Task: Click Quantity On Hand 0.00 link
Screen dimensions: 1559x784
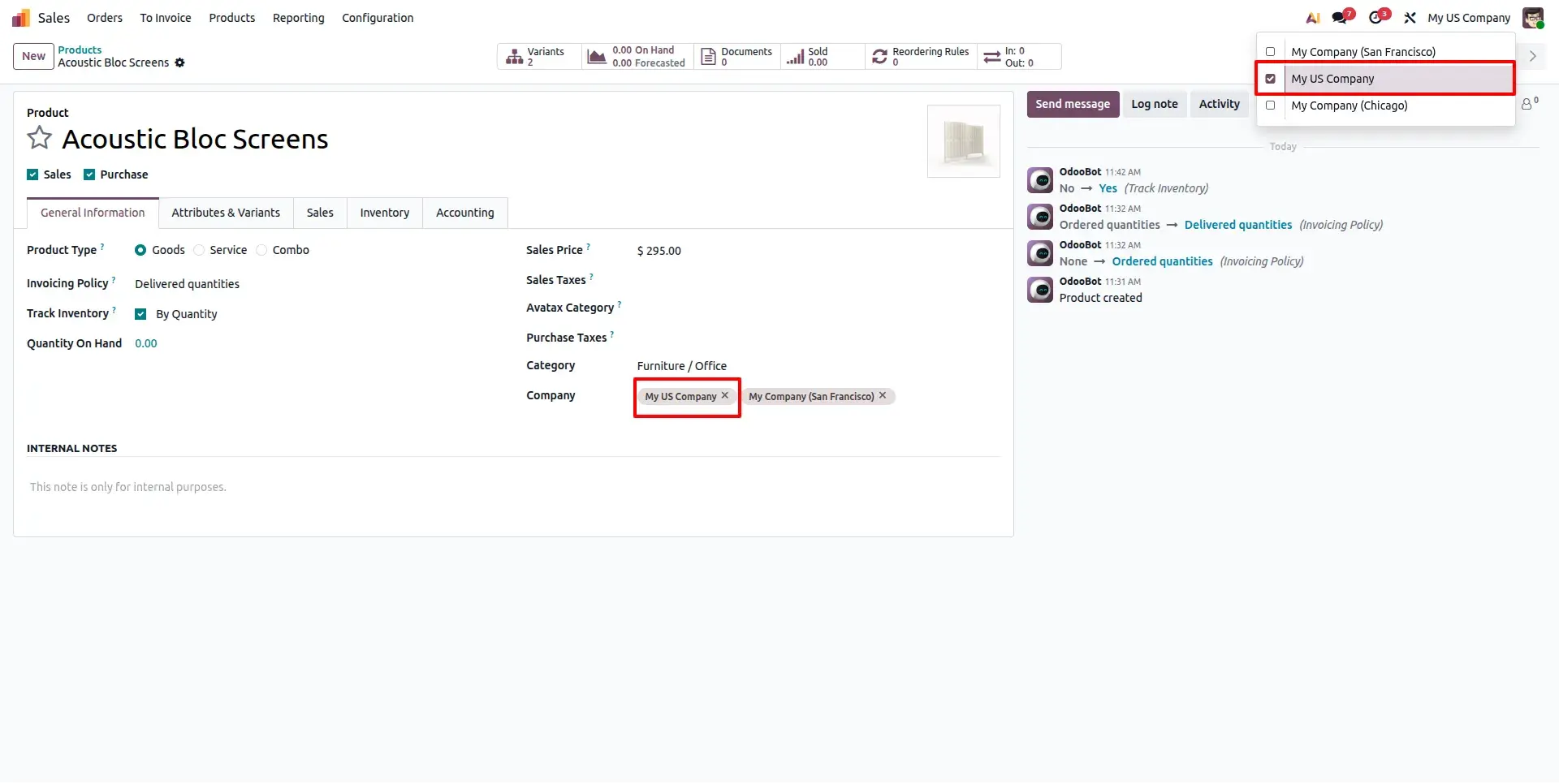Action: point(146,343)
